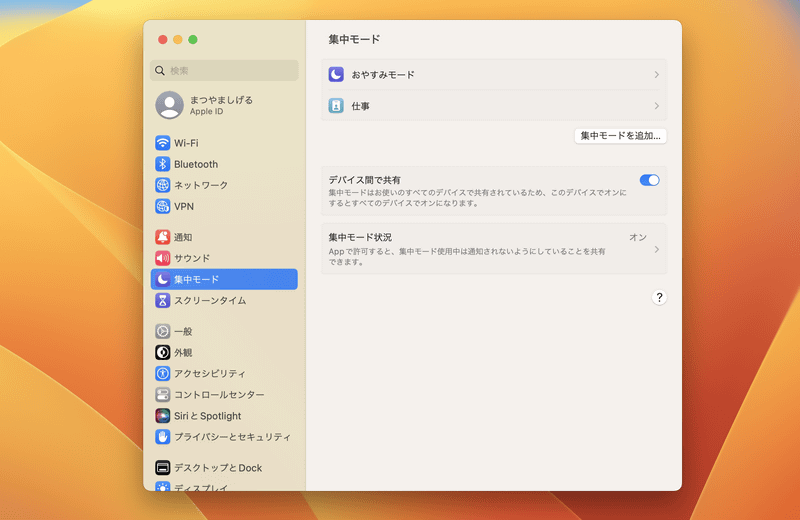The width and height of the screenshot is (800, 520).
Task: Click the Apple ID avatar picture
Action: pos(169,105)
